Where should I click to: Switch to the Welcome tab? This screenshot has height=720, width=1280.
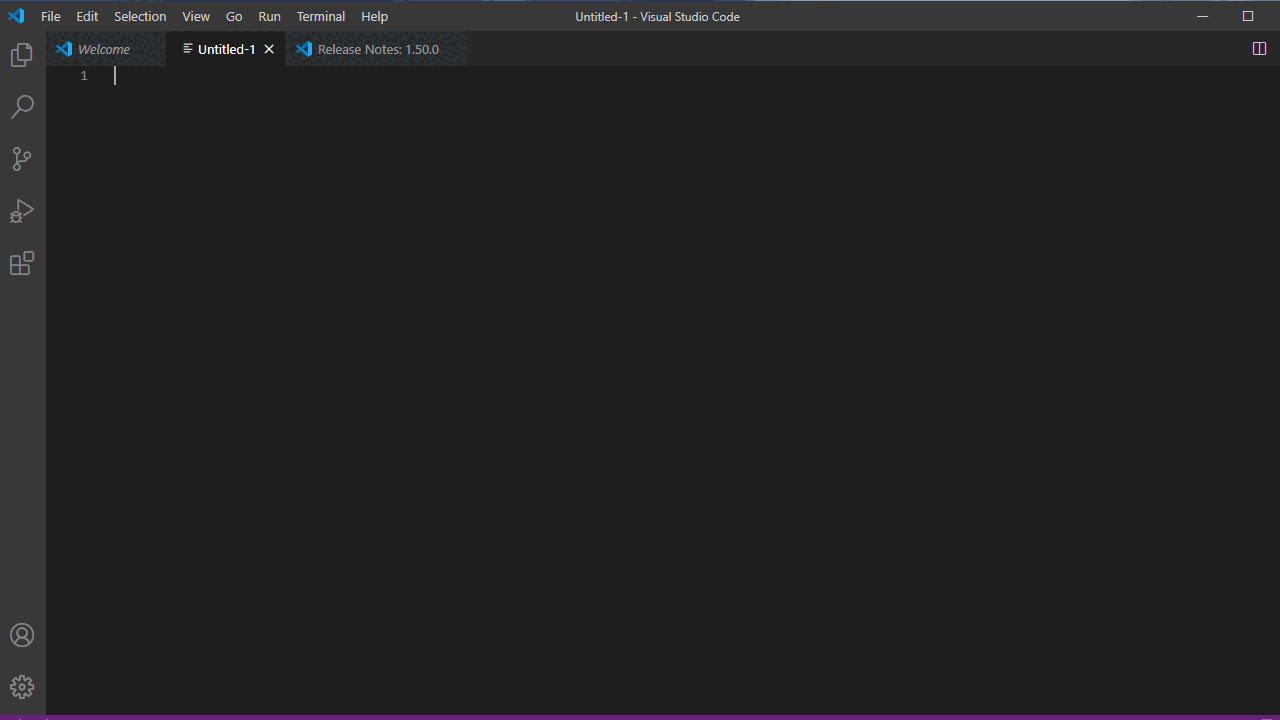click(106, 49)
